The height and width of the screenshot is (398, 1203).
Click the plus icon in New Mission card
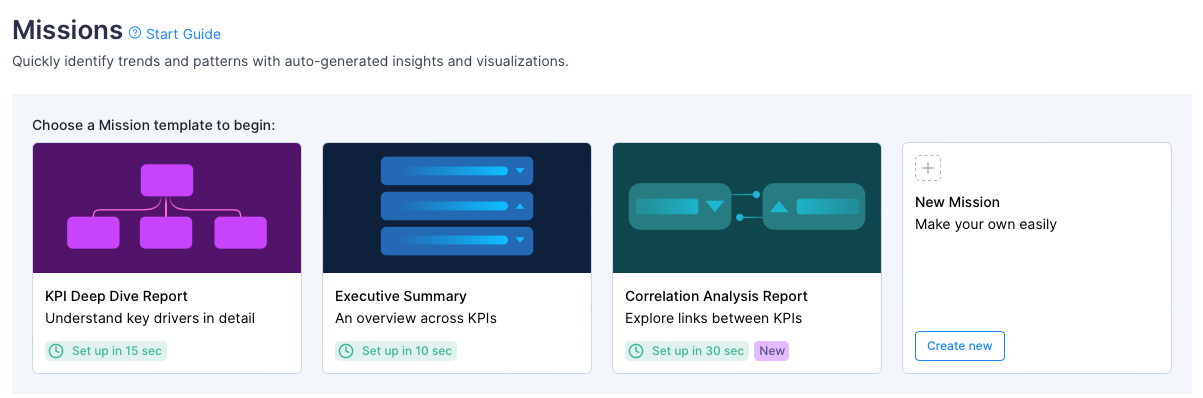928,168
